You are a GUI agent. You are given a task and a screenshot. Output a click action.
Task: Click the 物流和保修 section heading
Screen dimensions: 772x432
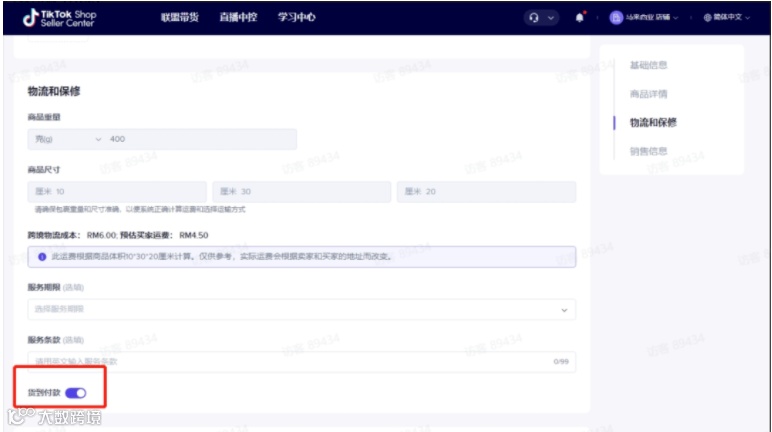54,91
